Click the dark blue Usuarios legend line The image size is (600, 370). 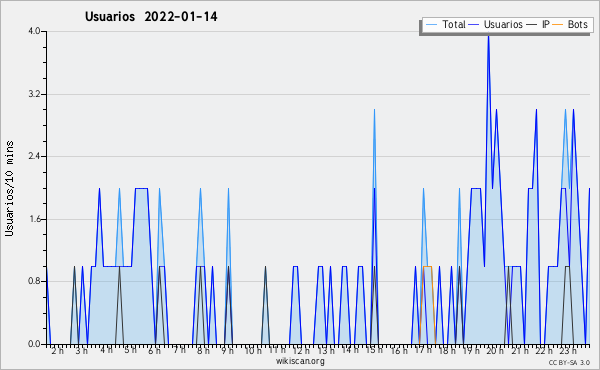point(474,25)
